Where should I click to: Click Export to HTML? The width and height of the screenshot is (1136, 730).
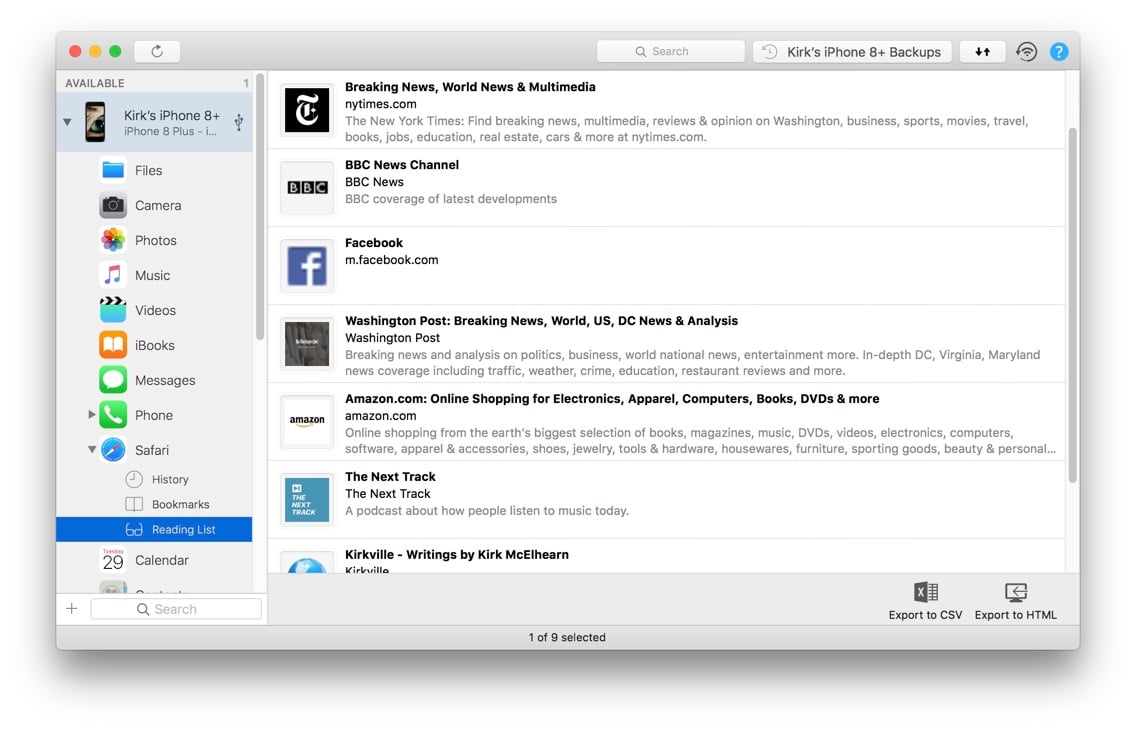click(1015, 601)
